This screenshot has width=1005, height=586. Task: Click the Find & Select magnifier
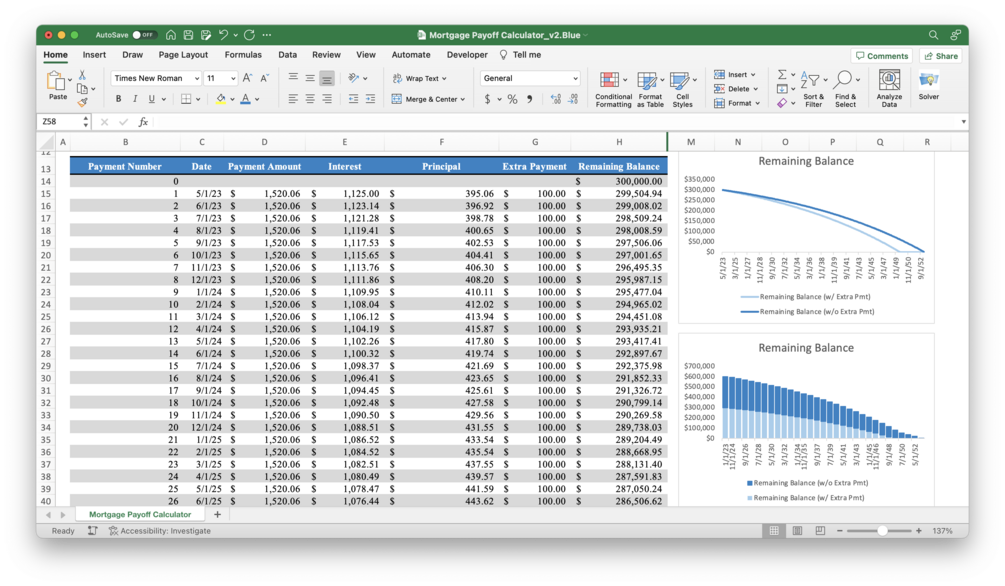click(x=843, y=80)
